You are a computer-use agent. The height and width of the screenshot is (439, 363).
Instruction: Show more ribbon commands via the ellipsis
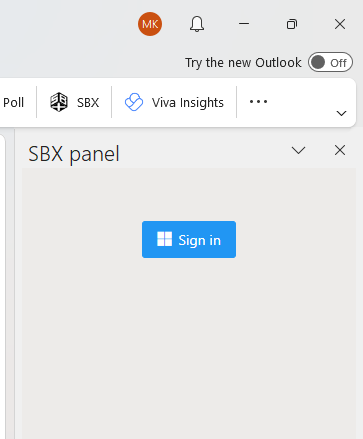click(x=258, y=102)
